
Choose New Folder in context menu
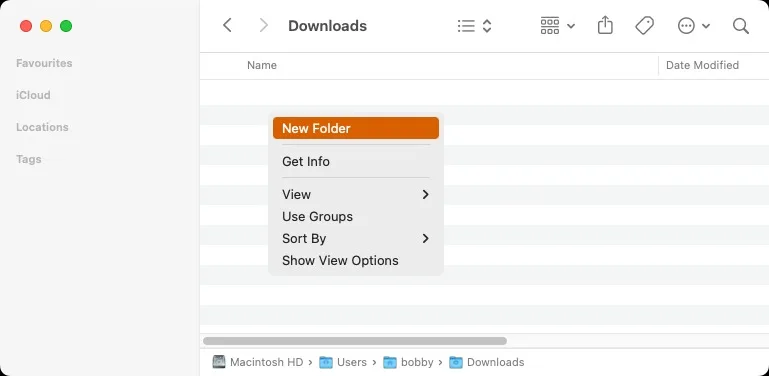pyautogui.click(x=356, y=128)
